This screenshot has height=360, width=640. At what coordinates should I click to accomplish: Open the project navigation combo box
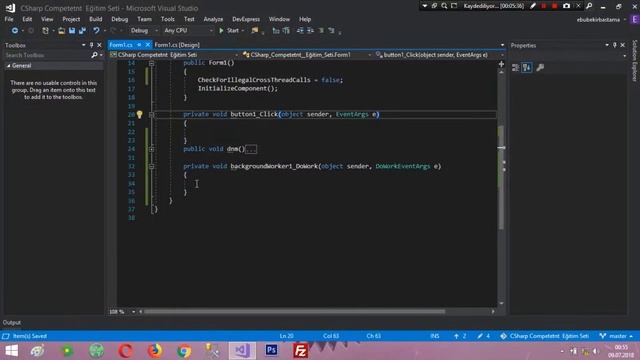coord(174,55)
